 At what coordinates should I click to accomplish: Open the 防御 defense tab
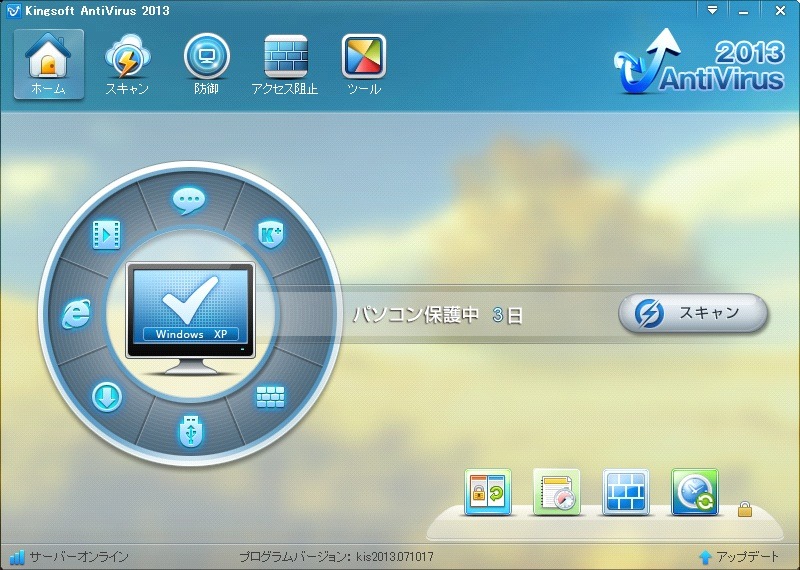click(x=206, y=64)
